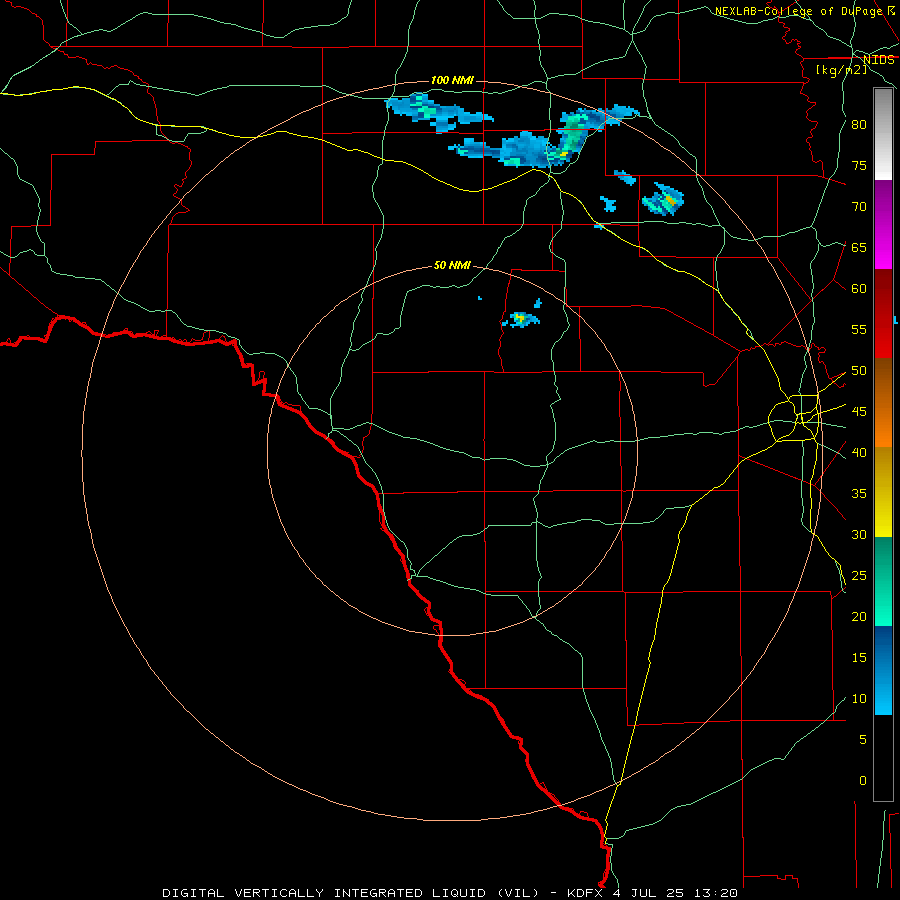Screen dimensions: 900x900
Task: Click the legend value 45
Action: (x=859, y=412)
